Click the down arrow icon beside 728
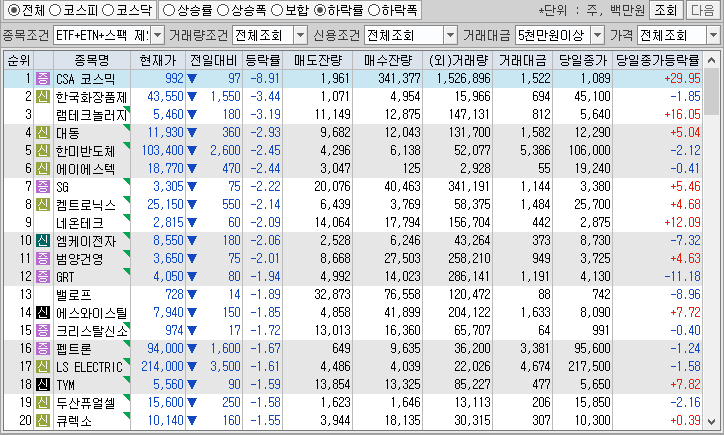The width and height of the screenshot is (724, 435). (x=192, y=295)
